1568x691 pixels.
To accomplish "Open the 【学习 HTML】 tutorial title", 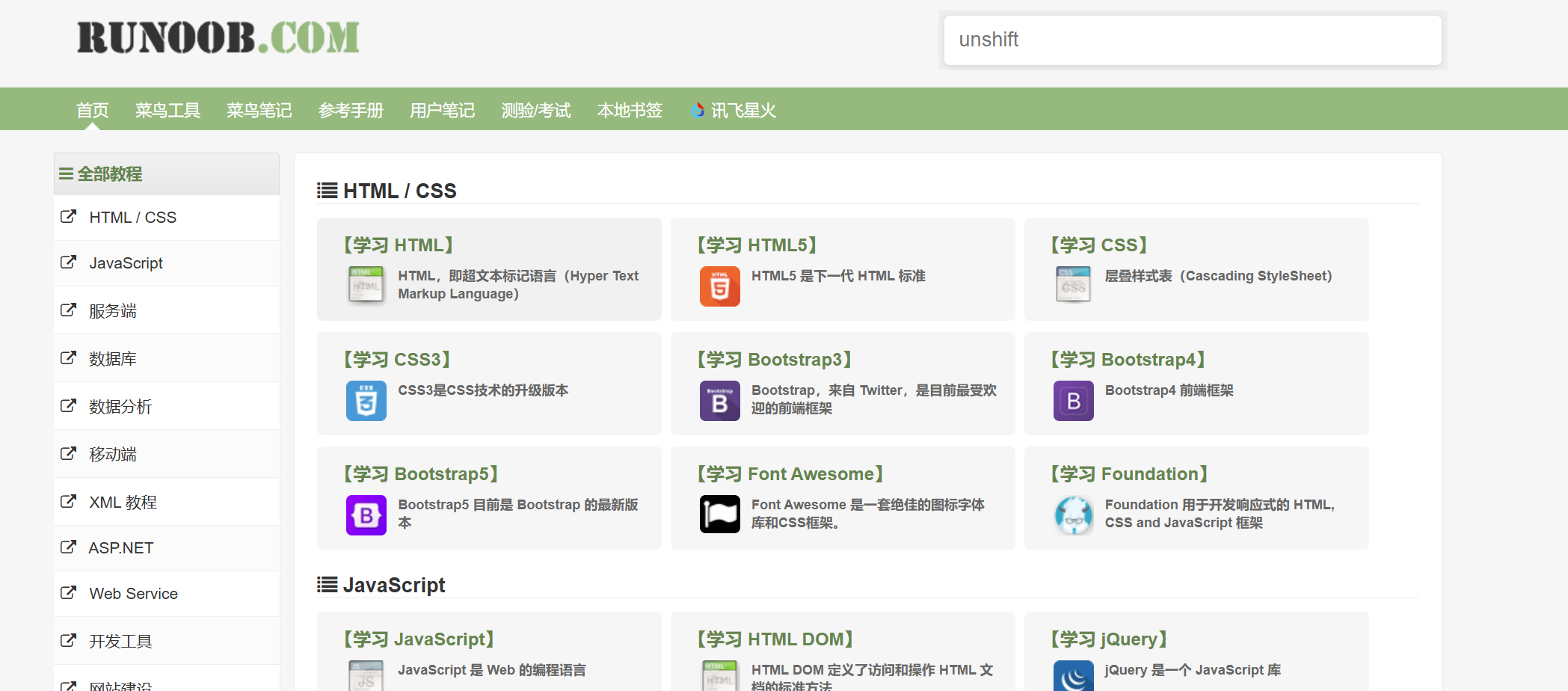I will click(398, 245).
